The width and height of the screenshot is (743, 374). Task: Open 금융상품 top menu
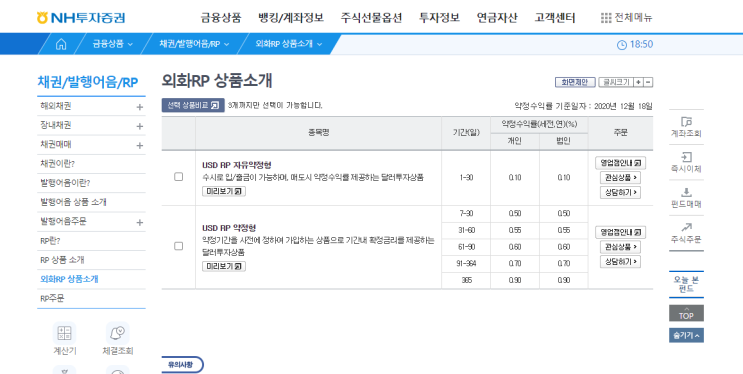pyautogui.click(x=221, y=18)
